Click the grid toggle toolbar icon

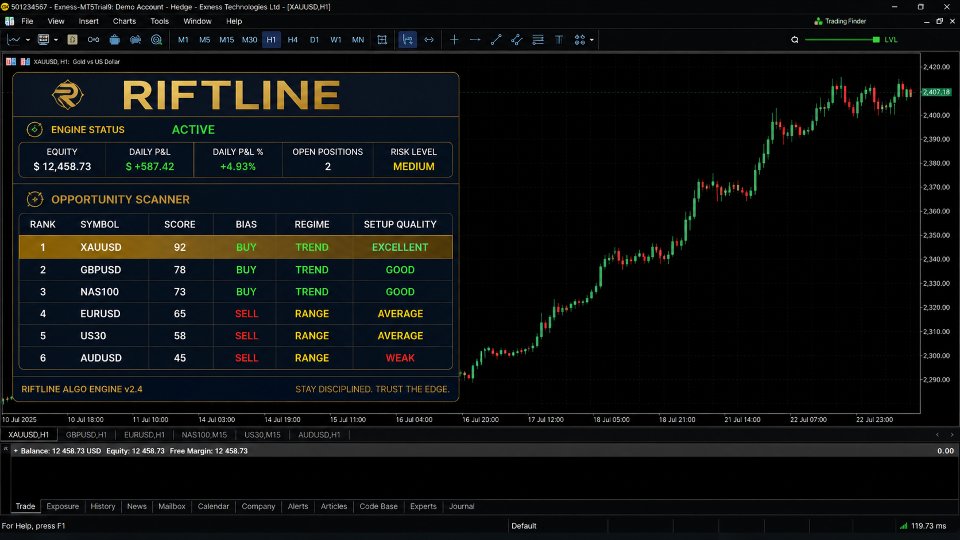pyautogui.click(x=382, y=40)
